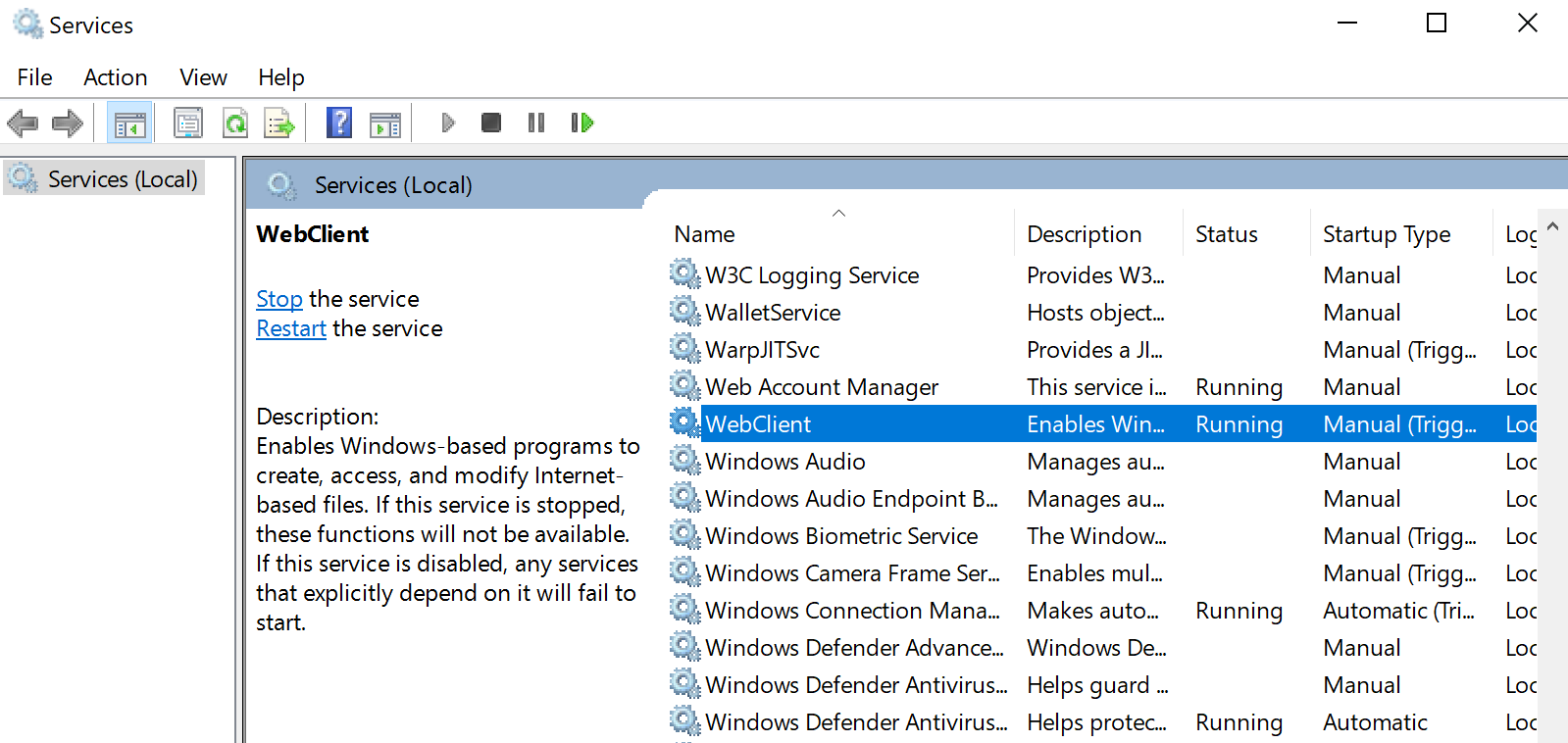This screenshot has height=743, width=1568.
Task: Open Help via blue question mark icon
Action: tap(339, 124)
